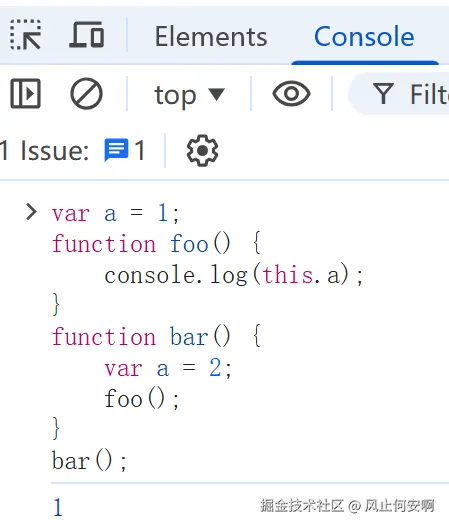Click the 'var a = 2;' line
The image size is (449, 528).
168,368
